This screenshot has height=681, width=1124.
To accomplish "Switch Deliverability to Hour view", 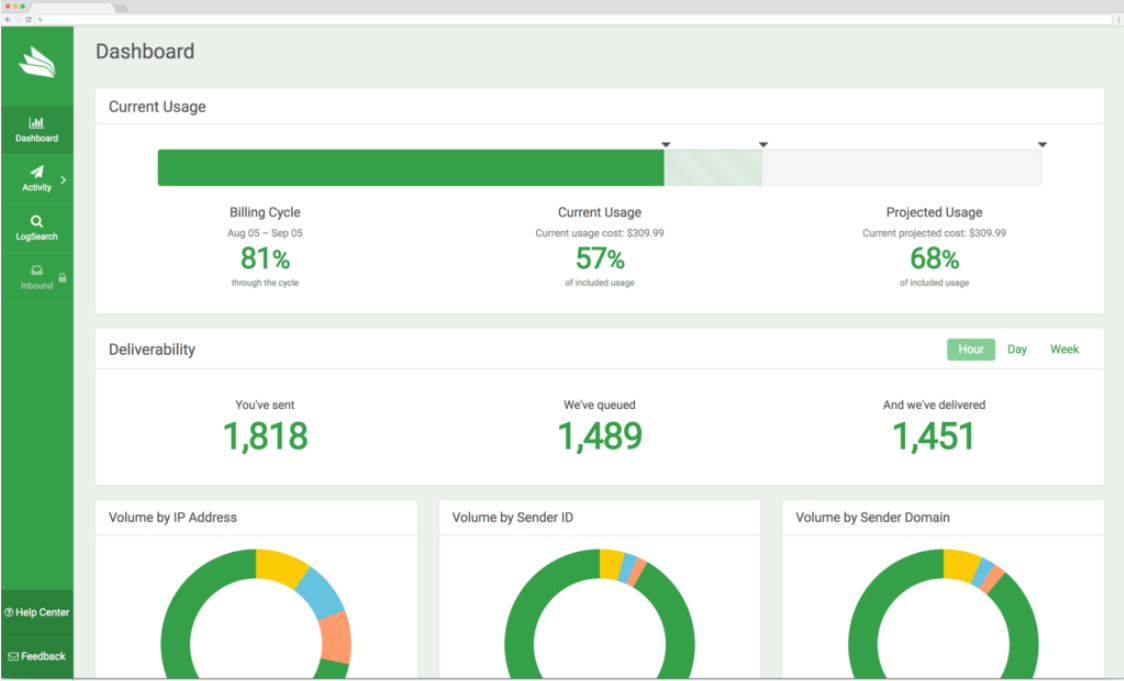I will [971, 349].
